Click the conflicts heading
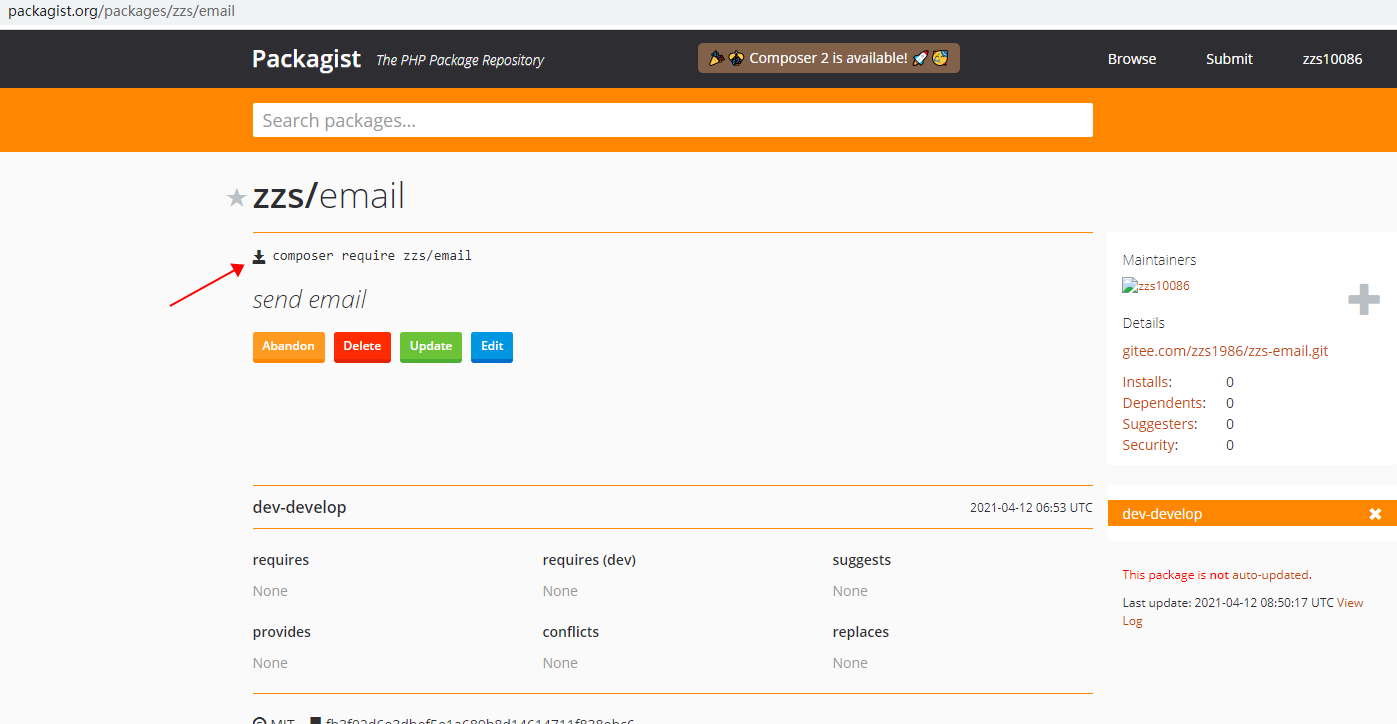Viewport: 1397px width, 724px height. [x=571, y=632]
